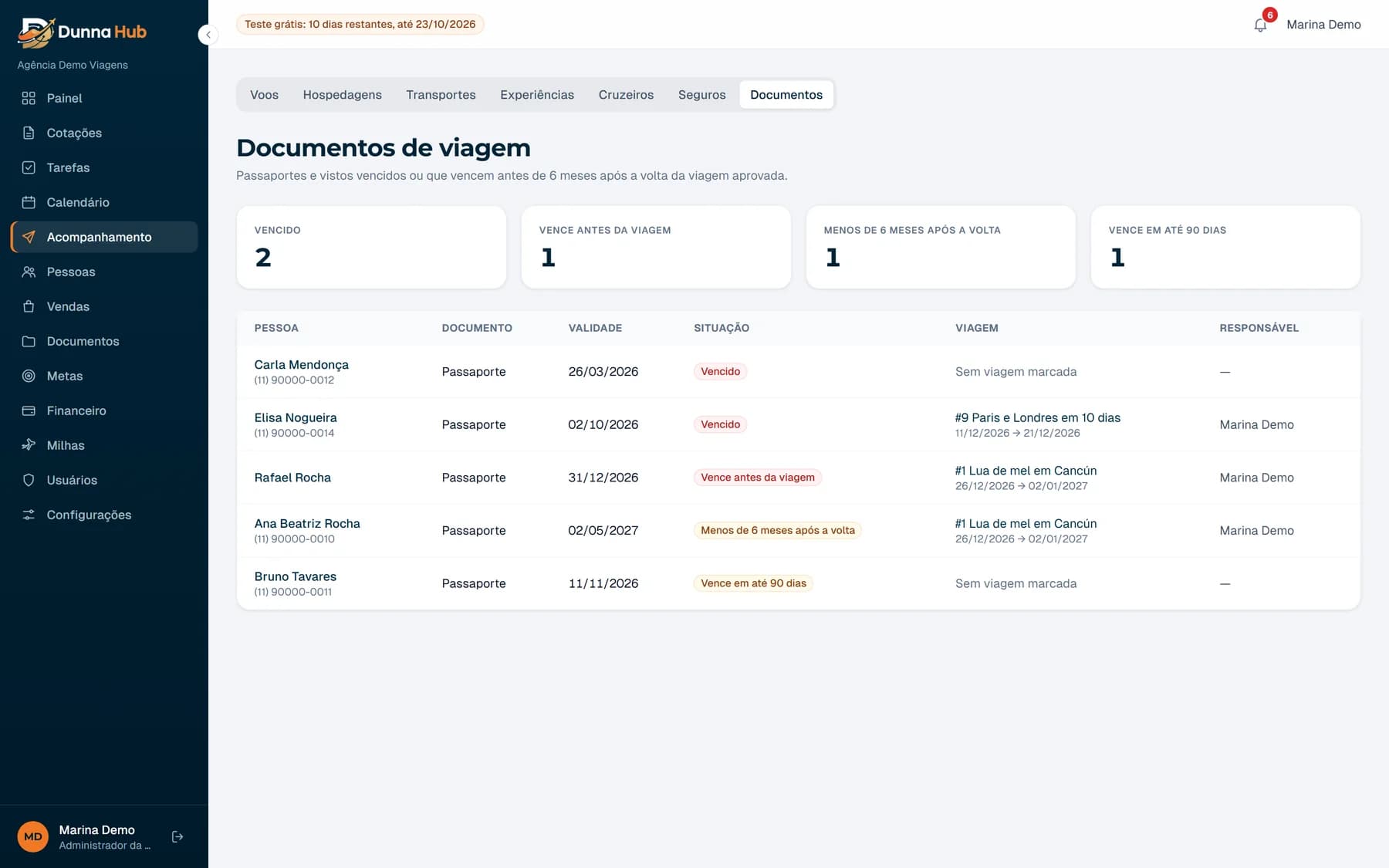Open Elisa Nogueira's record
Viewport: 1389px width, 868px height.
pyautogui.click(x=296, y=417)
